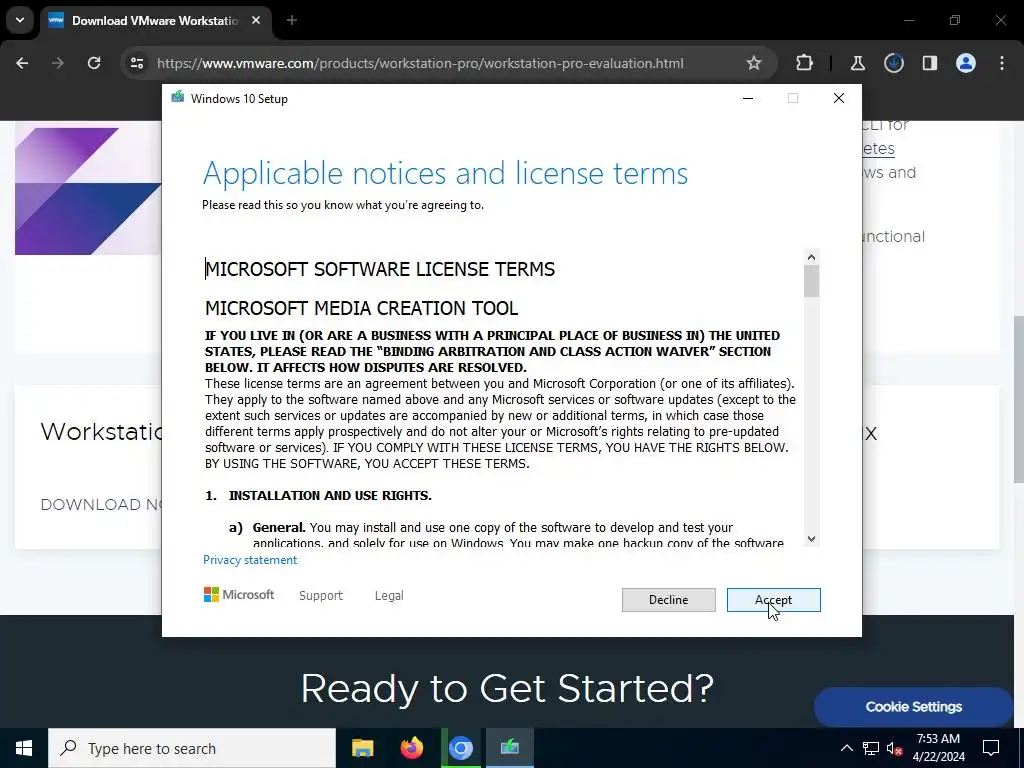The image size is (1024, 768).
Task: Open Firefox from taskbar
Action: 411,748
